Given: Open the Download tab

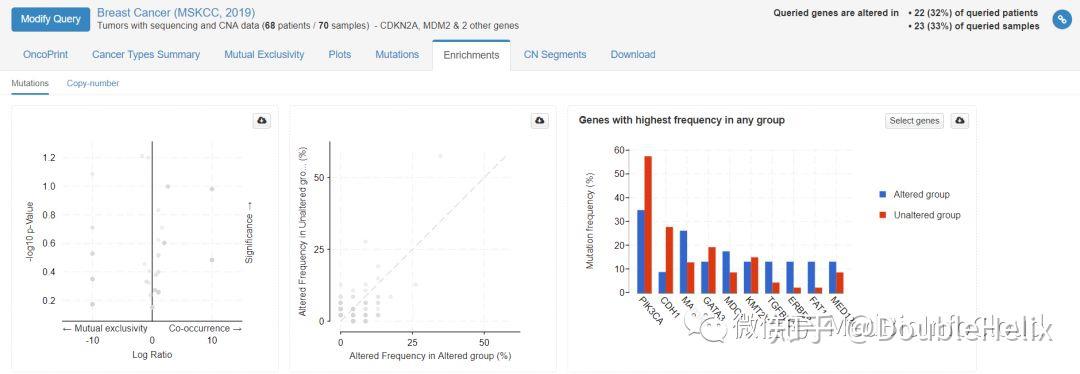Looking at the screenshot, I should 633,54.
